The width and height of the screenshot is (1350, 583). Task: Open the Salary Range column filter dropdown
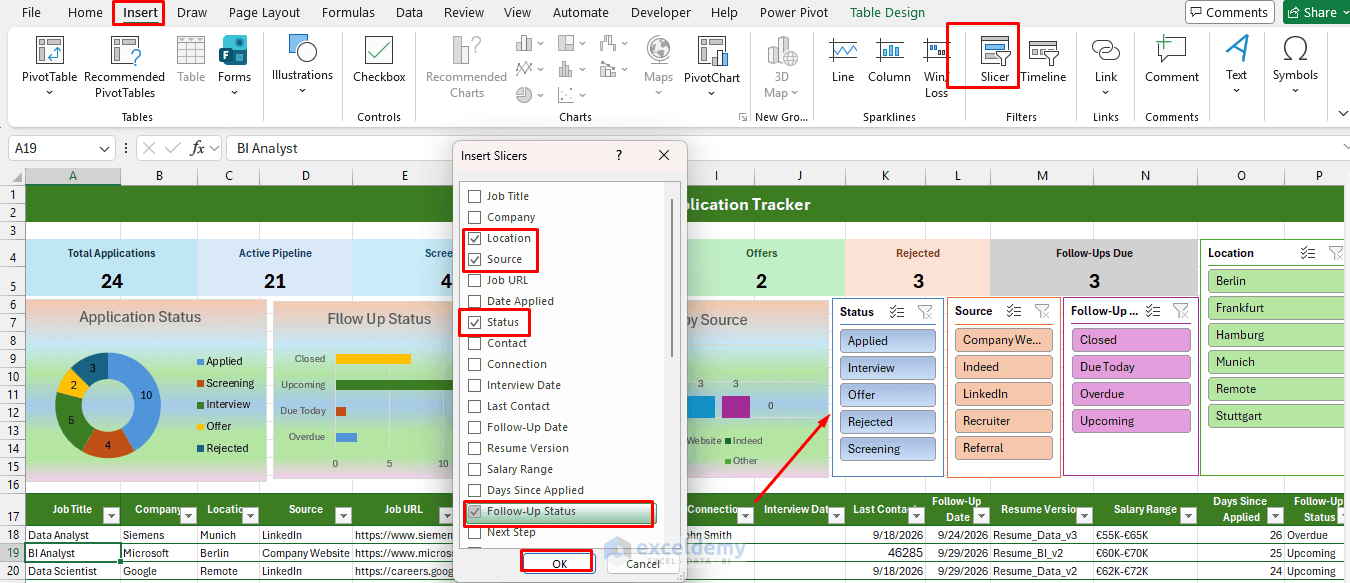click(x=1188, y=516)
